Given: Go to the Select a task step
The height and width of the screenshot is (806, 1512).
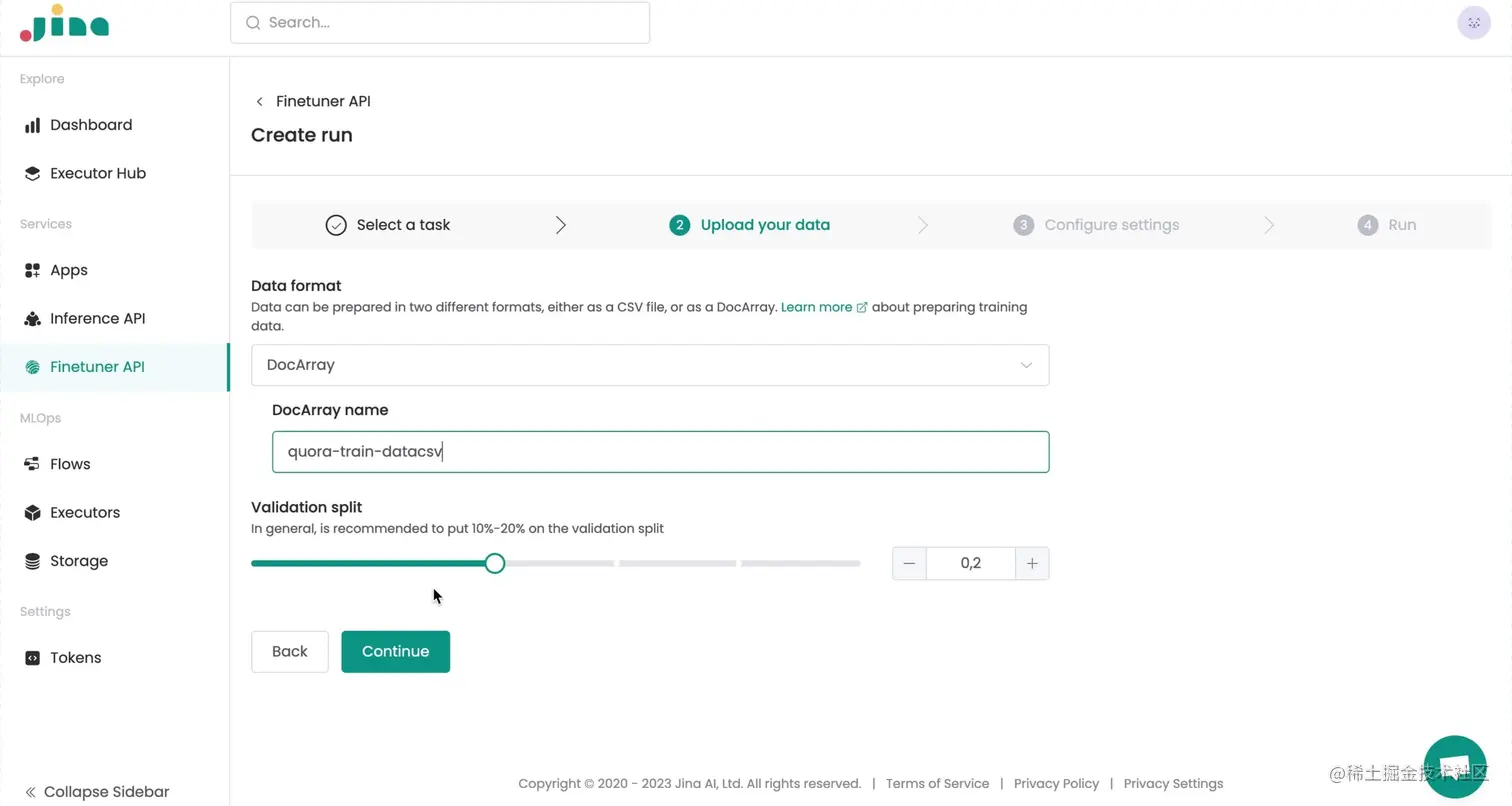Looking at the screenshot, I should coord(388,225).
